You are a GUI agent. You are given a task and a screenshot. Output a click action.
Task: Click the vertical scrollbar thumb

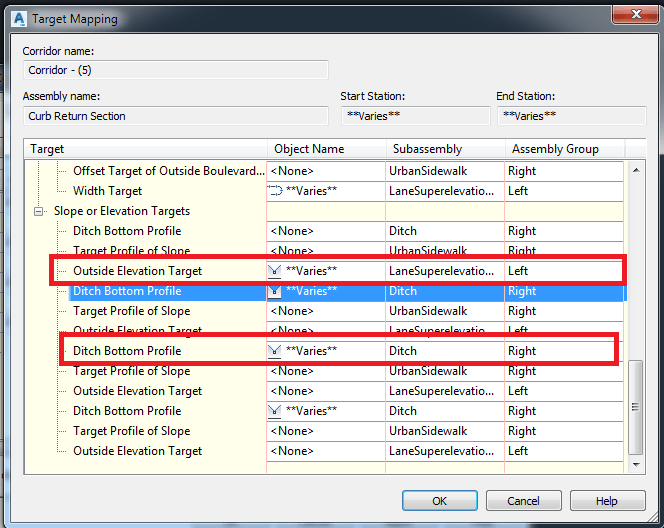(x=636, y=405)
